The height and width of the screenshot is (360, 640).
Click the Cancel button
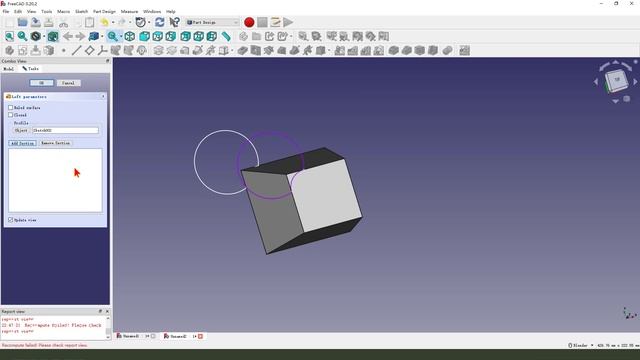[x=68, y=83]
